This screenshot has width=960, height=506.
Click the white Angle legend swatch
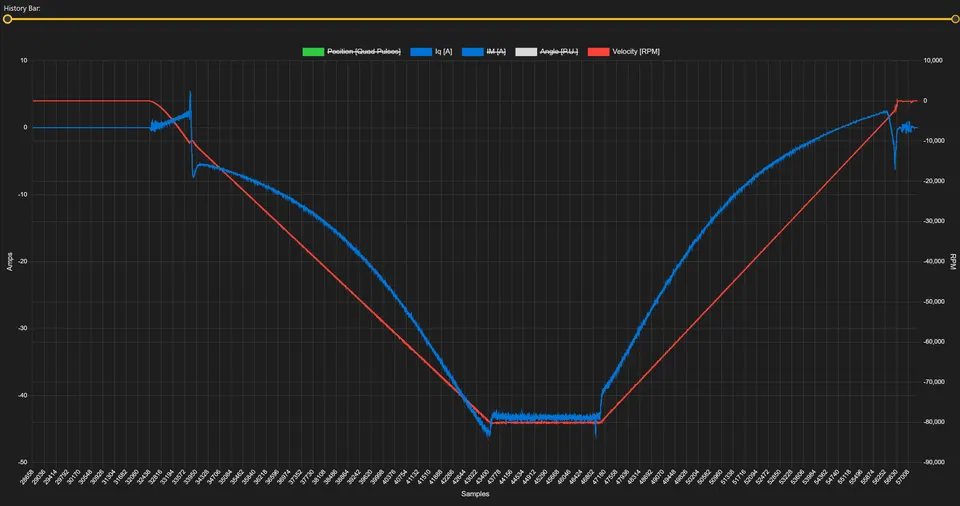click(x=526, y=51)
